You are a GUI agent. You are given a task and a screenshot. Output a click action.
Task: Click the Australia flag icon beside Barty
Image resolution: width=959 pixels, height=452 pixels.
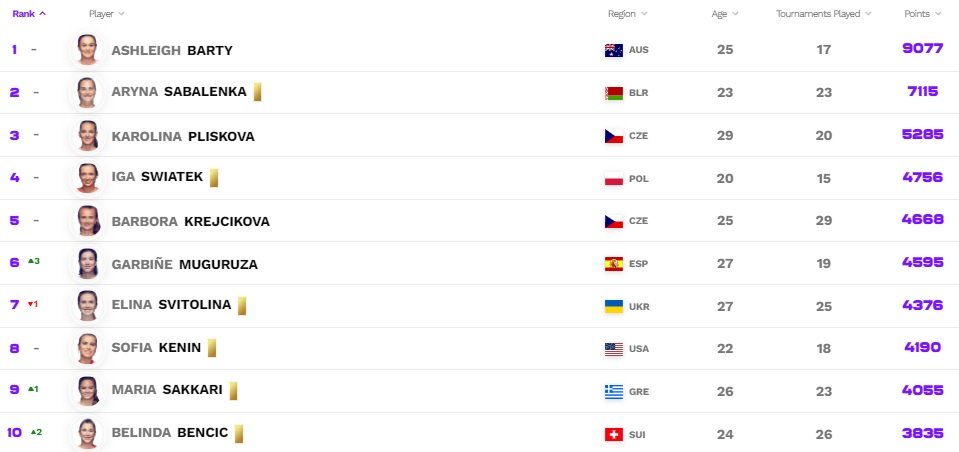pos(614,50)
